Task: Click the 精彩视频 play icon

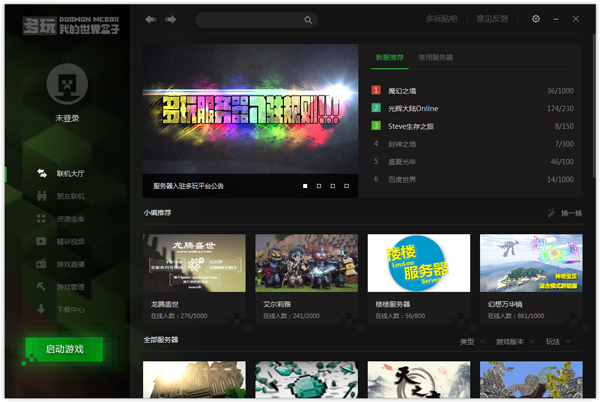Action: coord(41,241)
